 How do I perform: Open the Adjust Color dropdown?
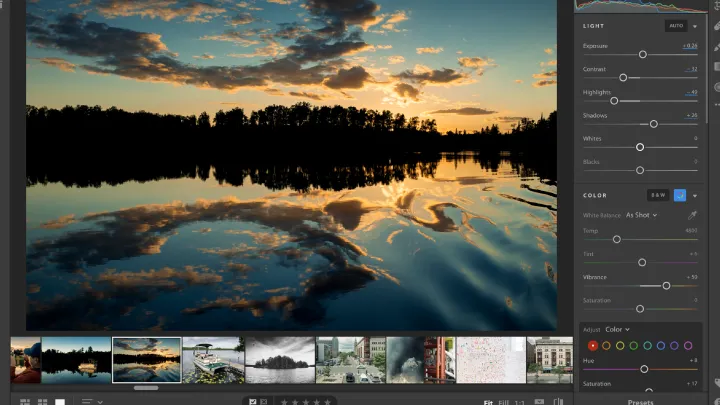(x=617, y=329)
